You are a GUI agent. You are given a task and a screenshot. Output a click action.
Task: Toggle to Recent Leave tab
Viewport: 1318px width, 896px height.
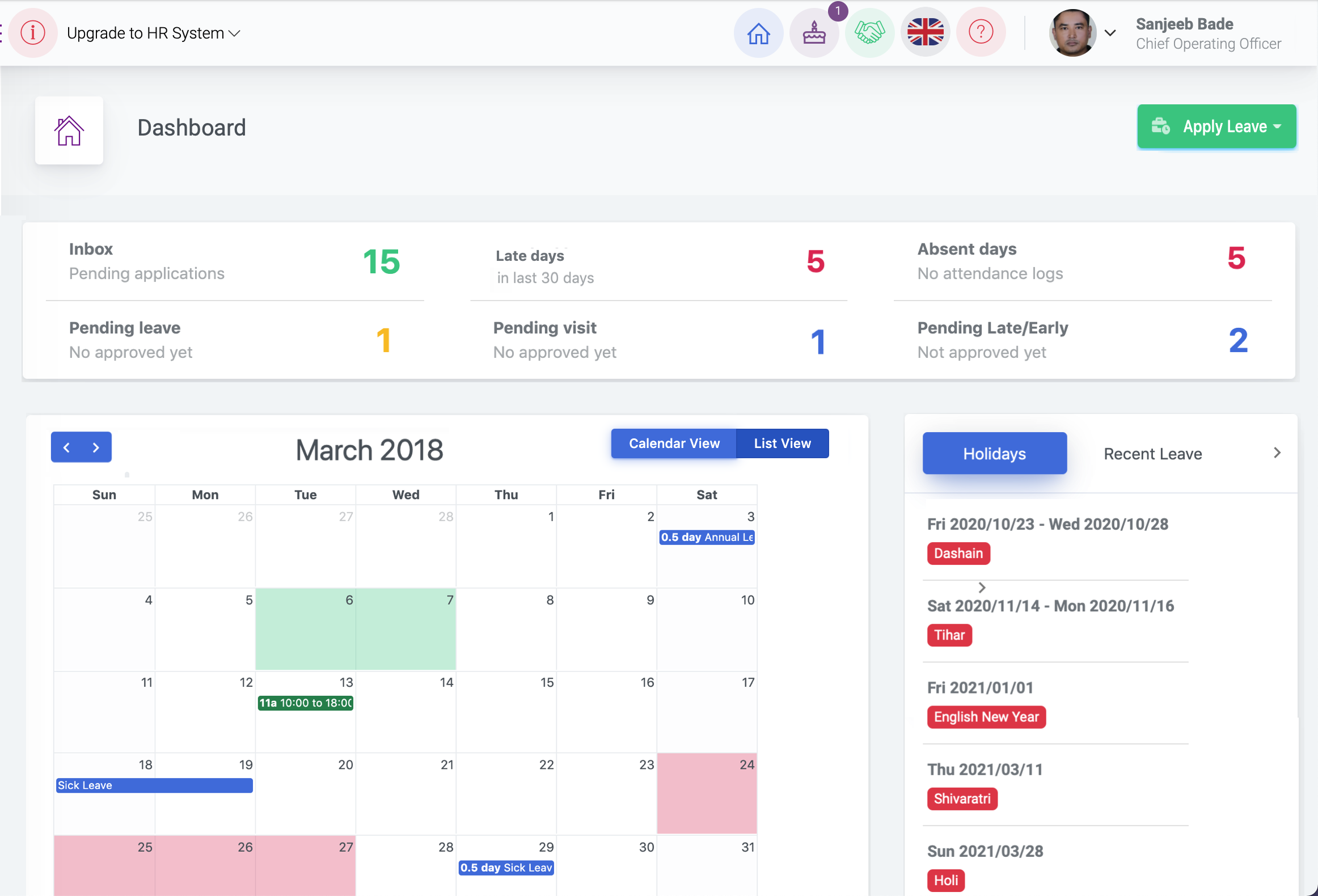tap(1153, 453)
